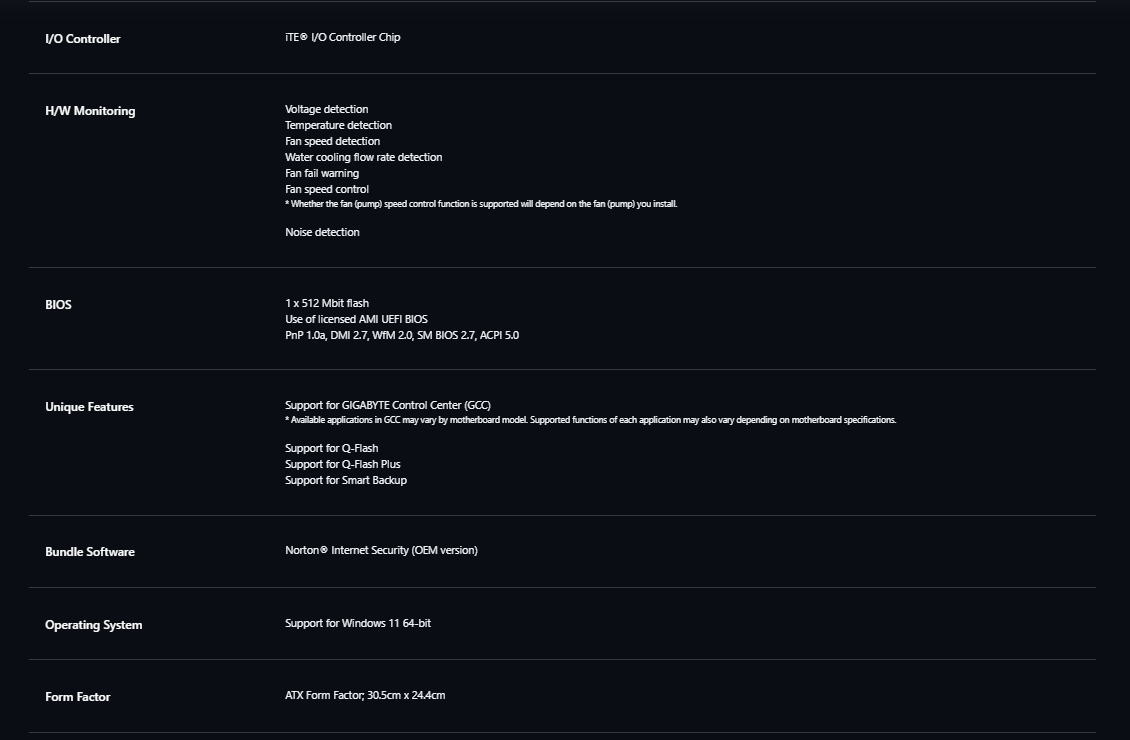1130x740 pixels.
Task: Click Use of licensed AMI UEFI BIOS
Action: (356, 319)
